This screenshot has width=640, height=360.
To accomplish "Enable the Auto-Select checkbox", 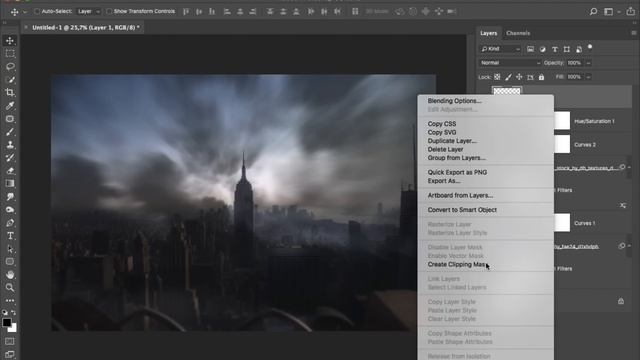I will (x=37, y=11).
